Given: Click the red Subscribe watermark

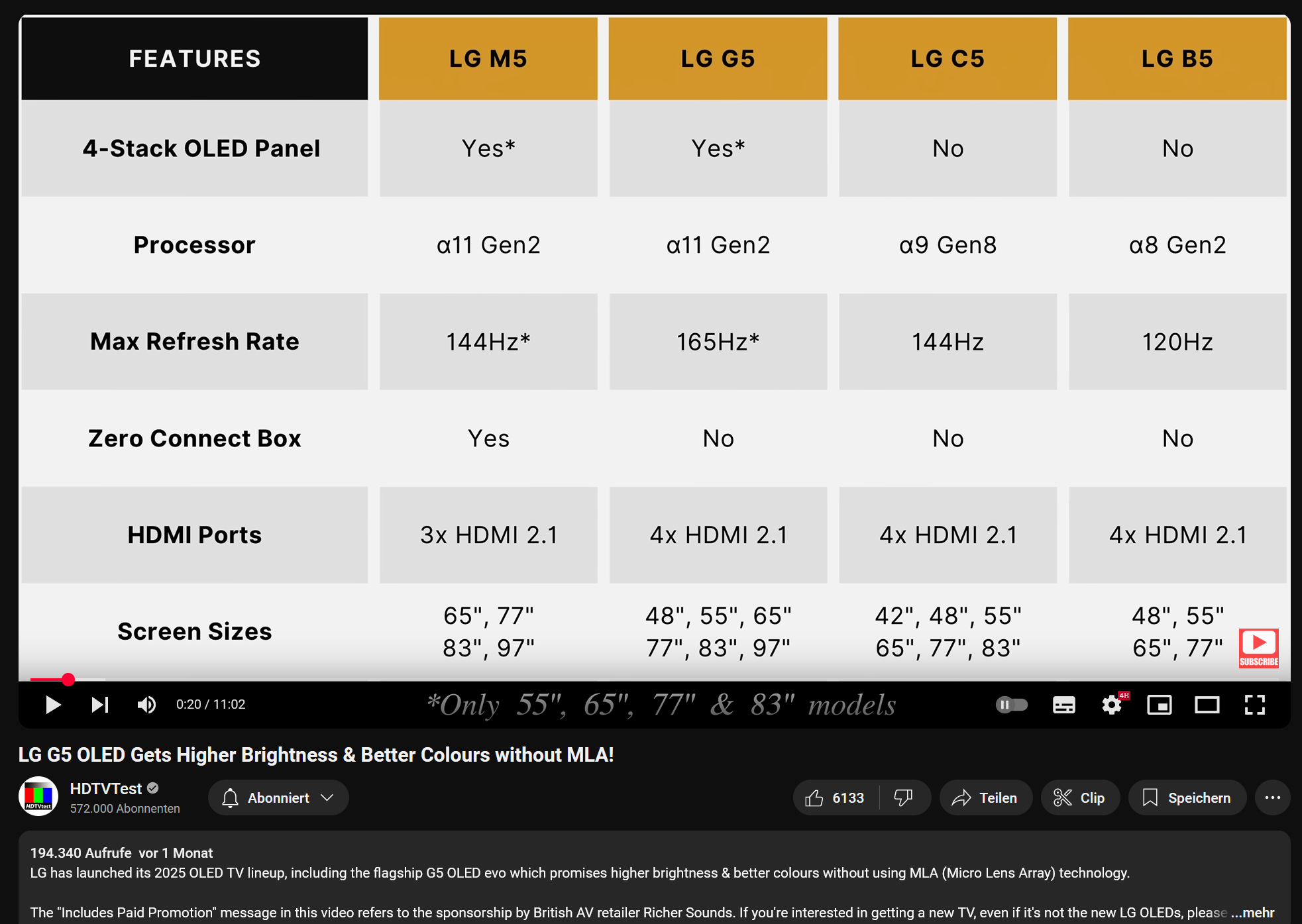Looking at the screenshot, I should coord(1258,648).
